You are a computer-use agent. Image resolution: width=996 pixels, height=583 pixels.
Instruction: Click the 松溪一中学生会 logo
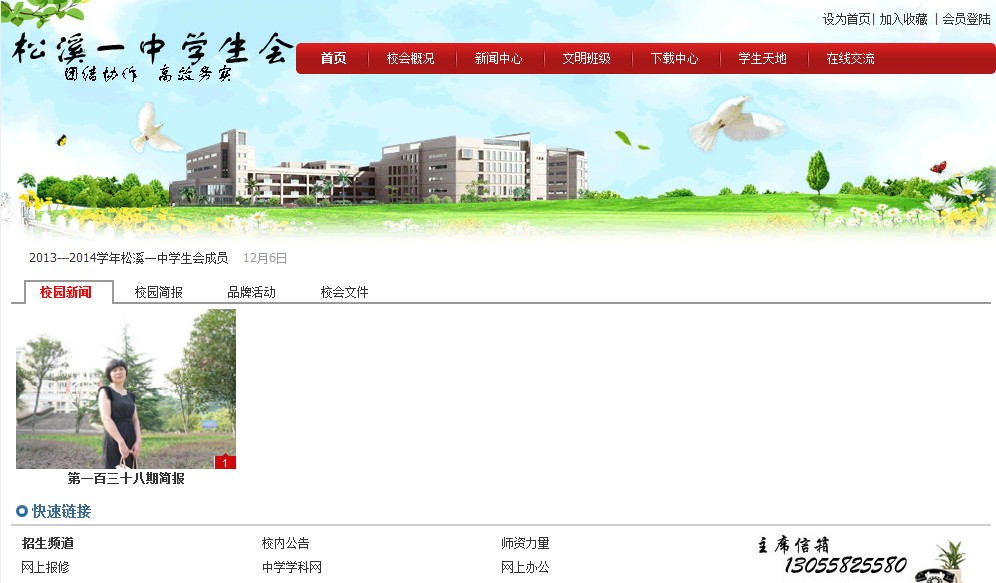[150, 57]
